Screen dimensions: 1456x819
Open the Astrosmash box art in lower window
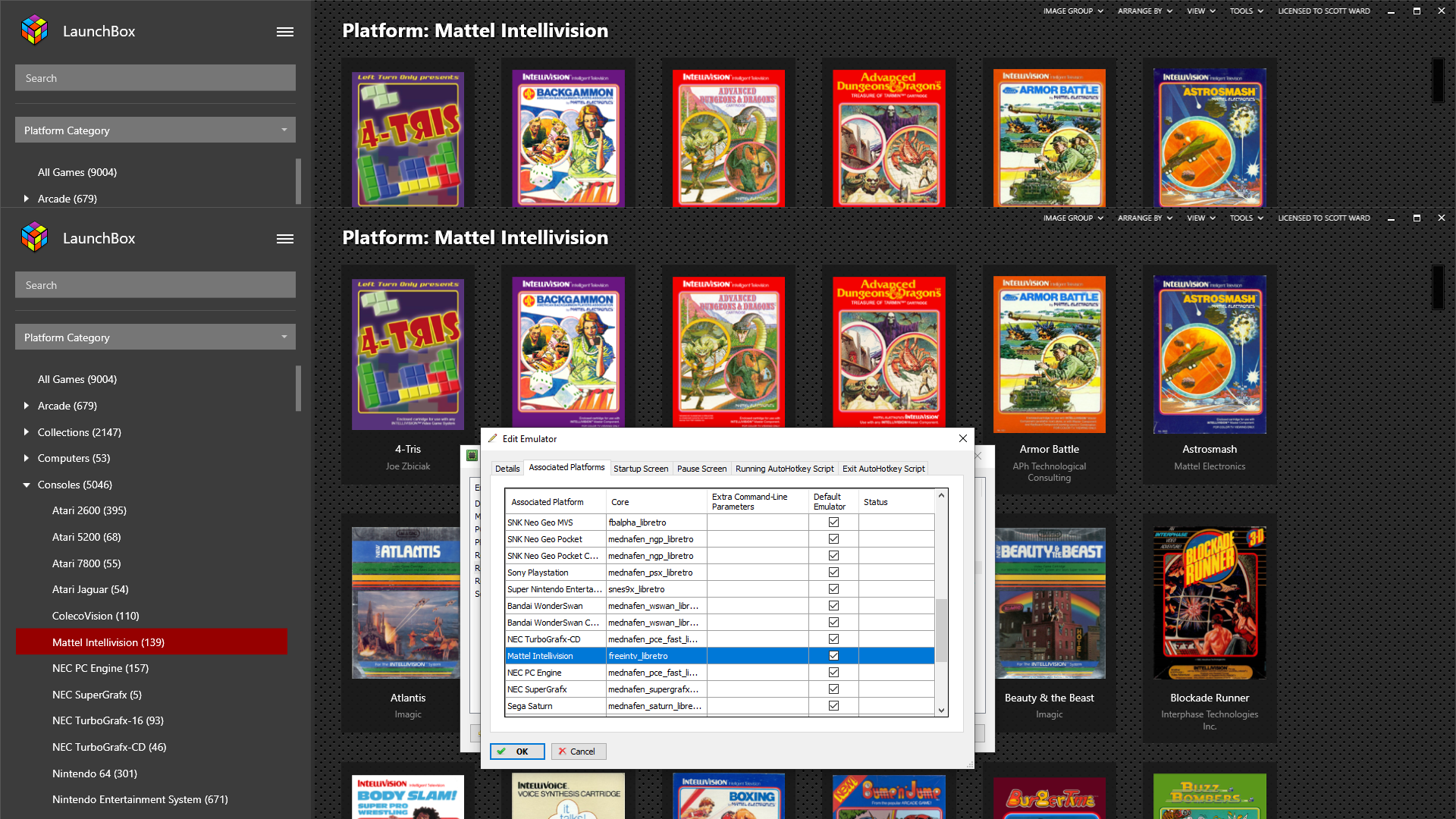(1210, 355)
